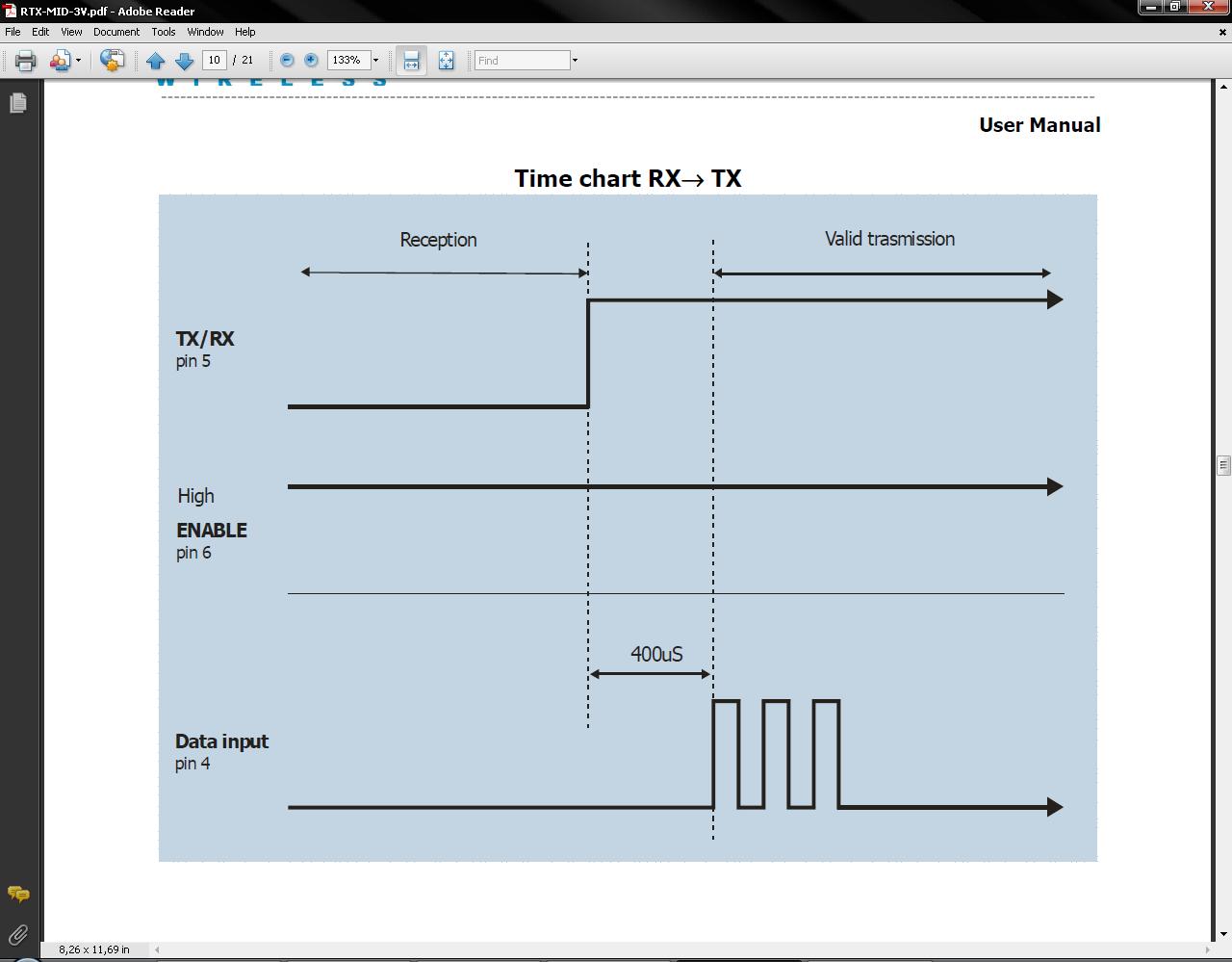Click the collaborate people icon
Screen dimensions: 1232x962
pos(60,61)
